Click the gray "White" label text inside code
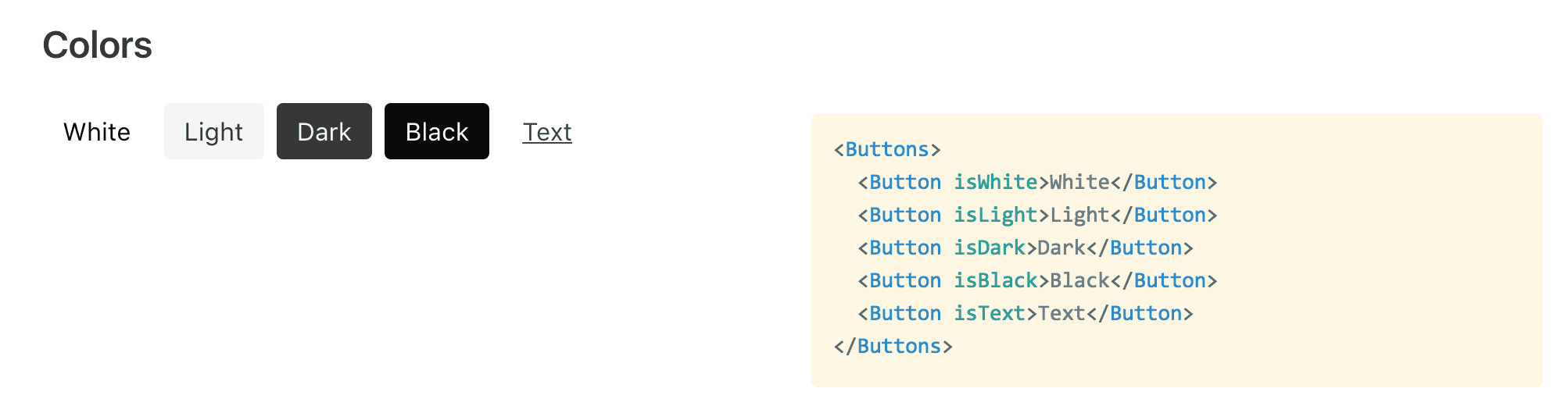Image resolution: width=1568 pixels, height=417 pixels. click(1079, 182)
